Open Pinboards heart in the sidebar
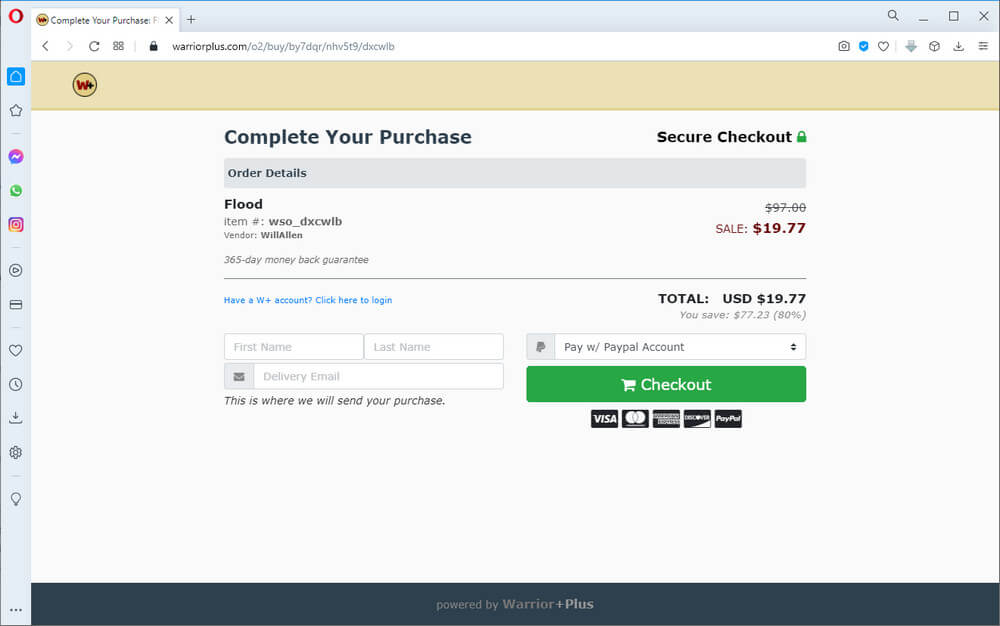 (16, 351)
